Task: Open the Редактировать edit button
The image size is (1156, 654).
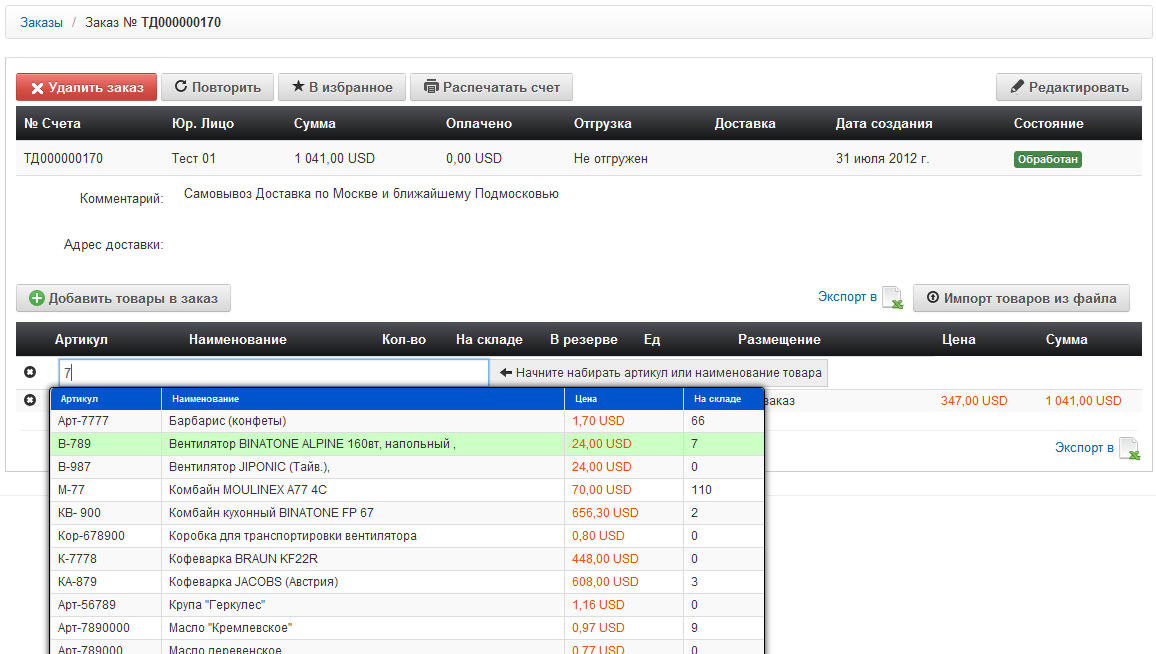Action: pos(1068,87)
